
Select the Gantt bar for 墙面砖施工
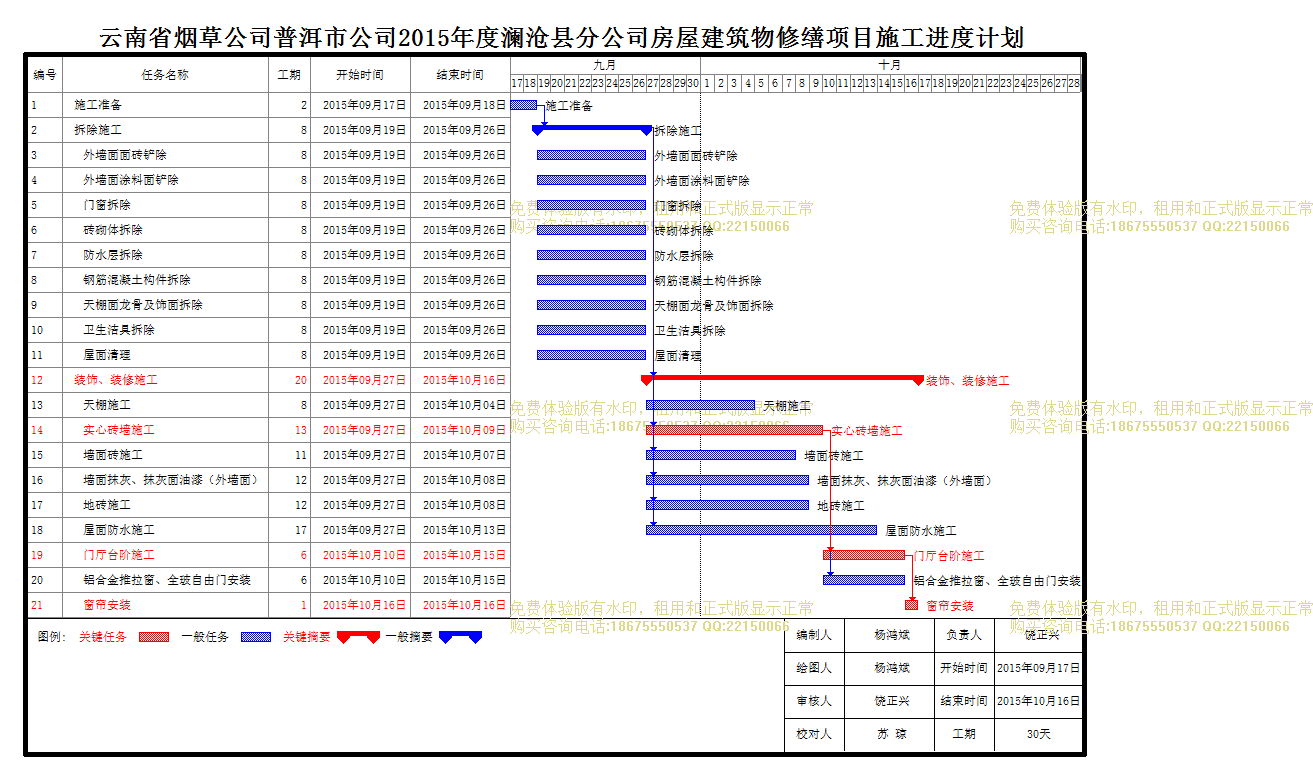coord(721,455)
